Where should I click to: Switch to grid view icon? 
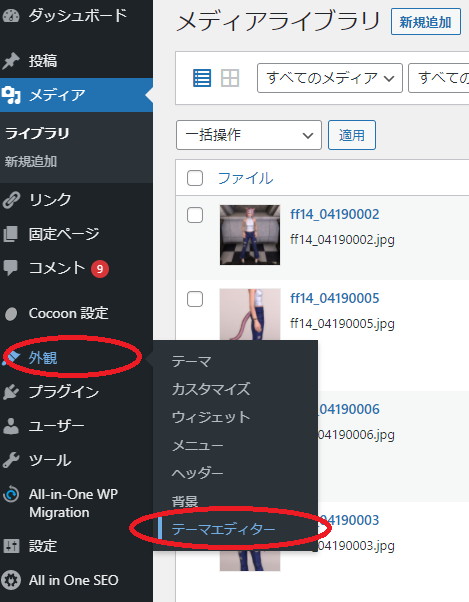click(230, 78)
